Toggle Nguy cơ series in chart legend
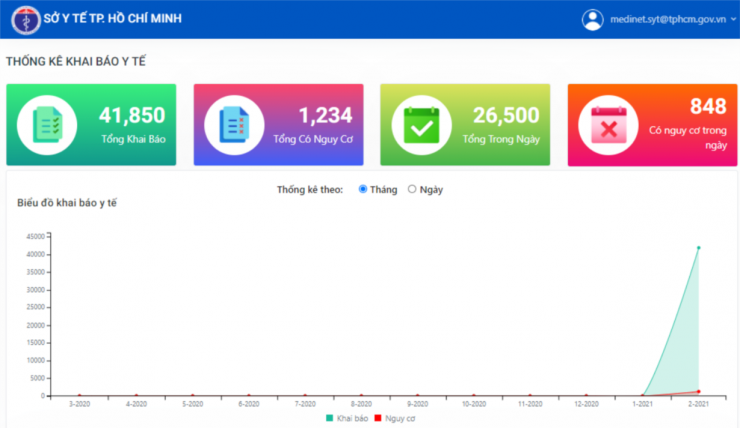 [x=395, y=417]
